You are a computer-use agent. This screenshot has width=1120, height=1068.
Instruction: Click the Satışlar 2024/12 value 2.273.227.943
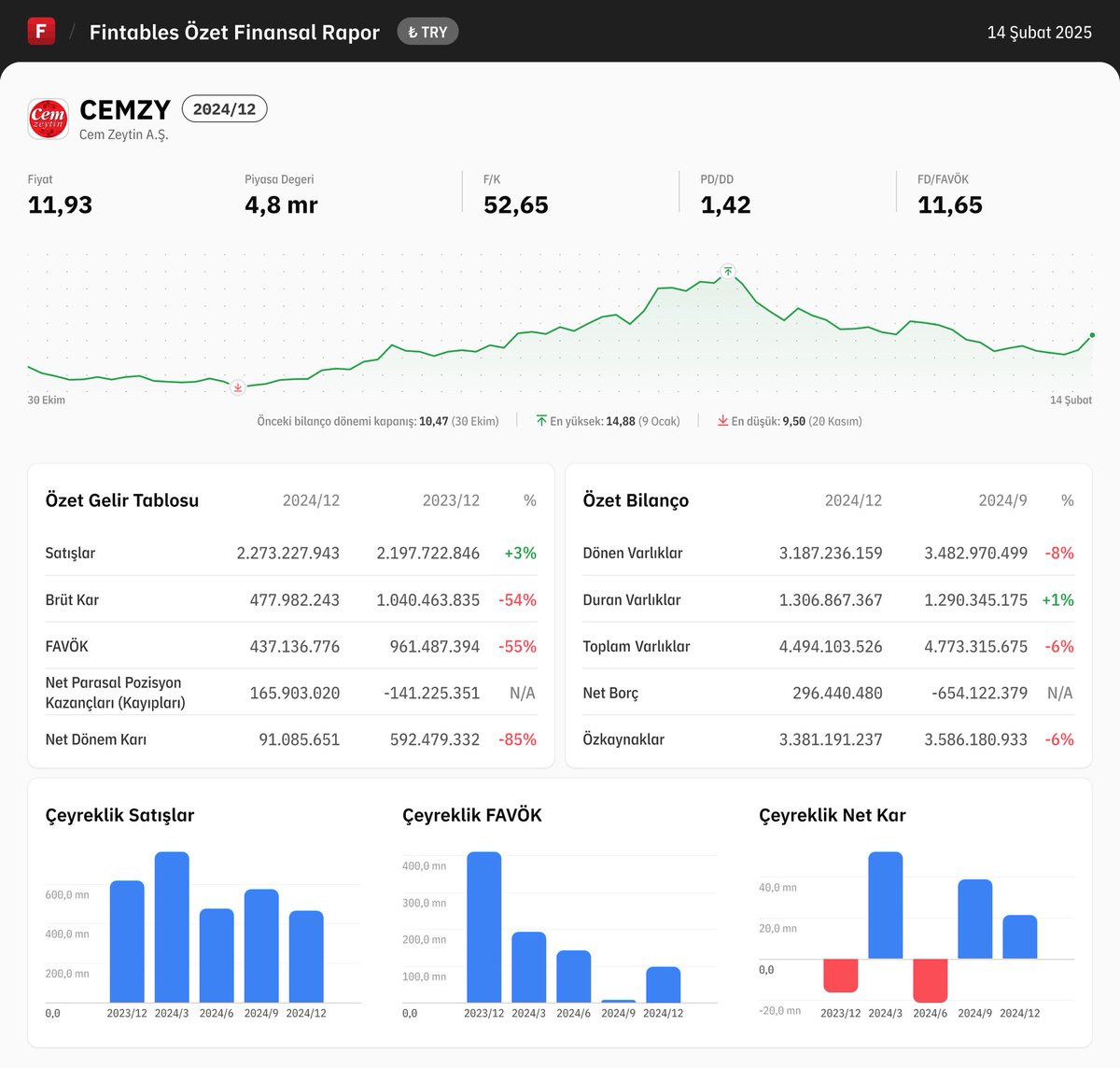click(x=288, y=553)
